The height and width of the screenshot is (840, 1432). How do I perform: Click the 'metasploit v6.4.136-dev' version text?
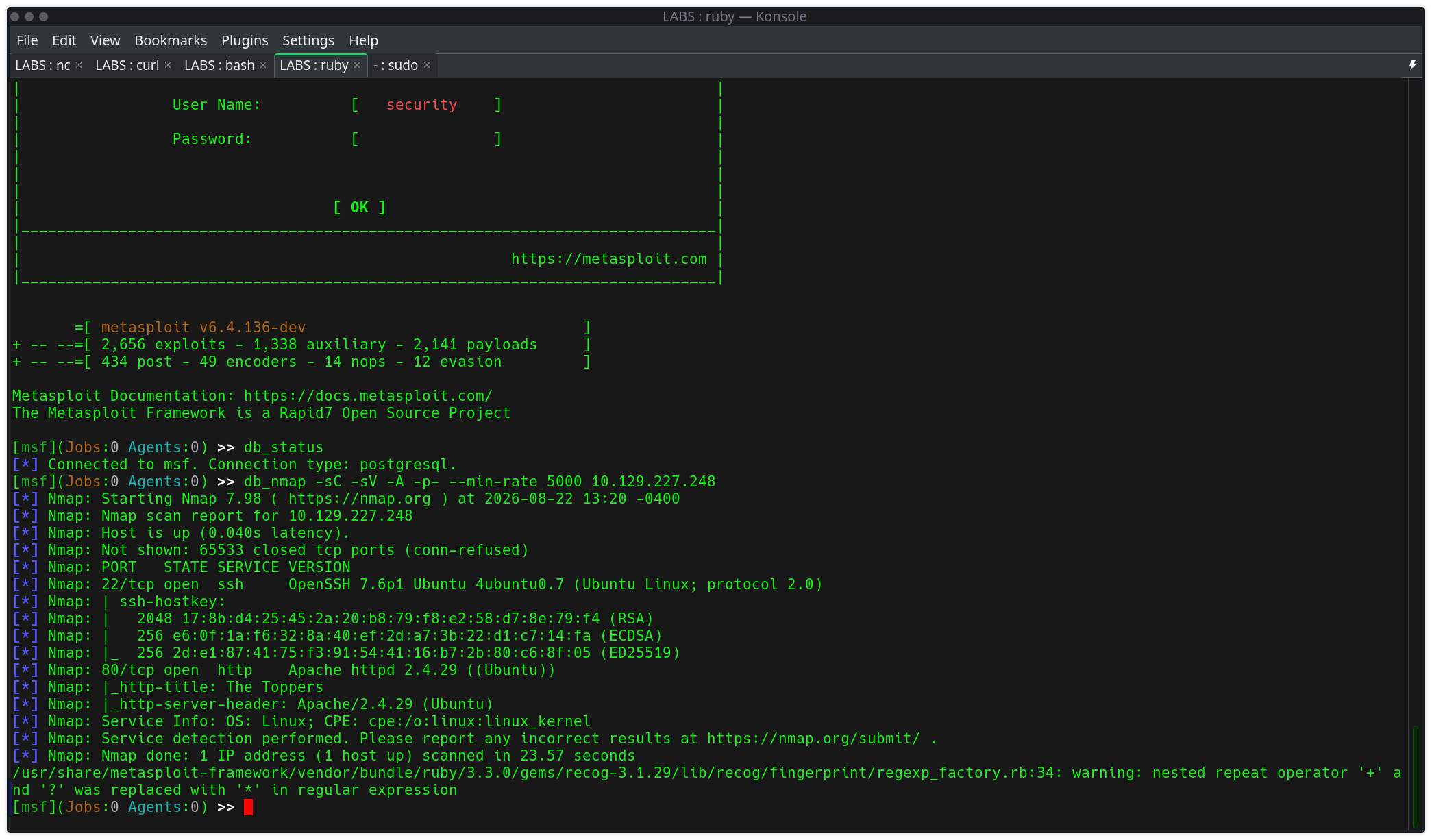coord(203,328)
